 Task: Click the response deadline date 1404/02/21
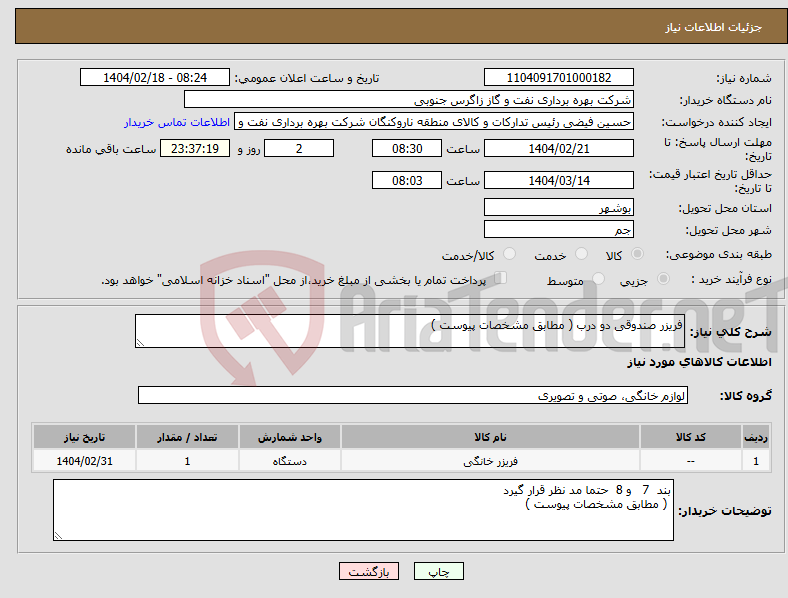[558, 148]
